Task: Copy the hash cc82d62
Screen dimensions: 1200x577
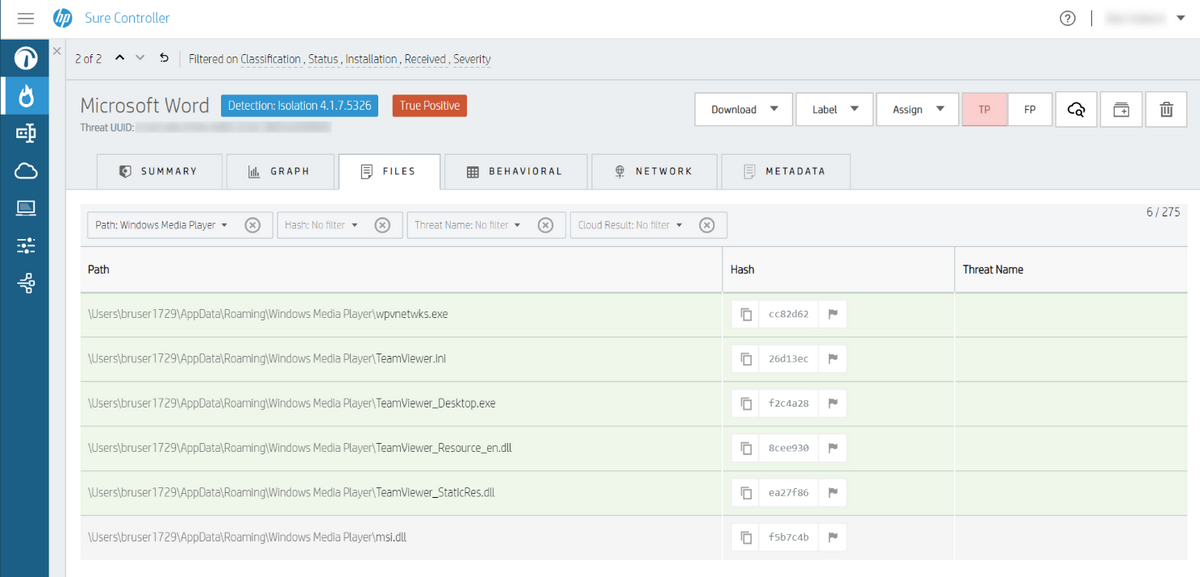Action: 746,314
